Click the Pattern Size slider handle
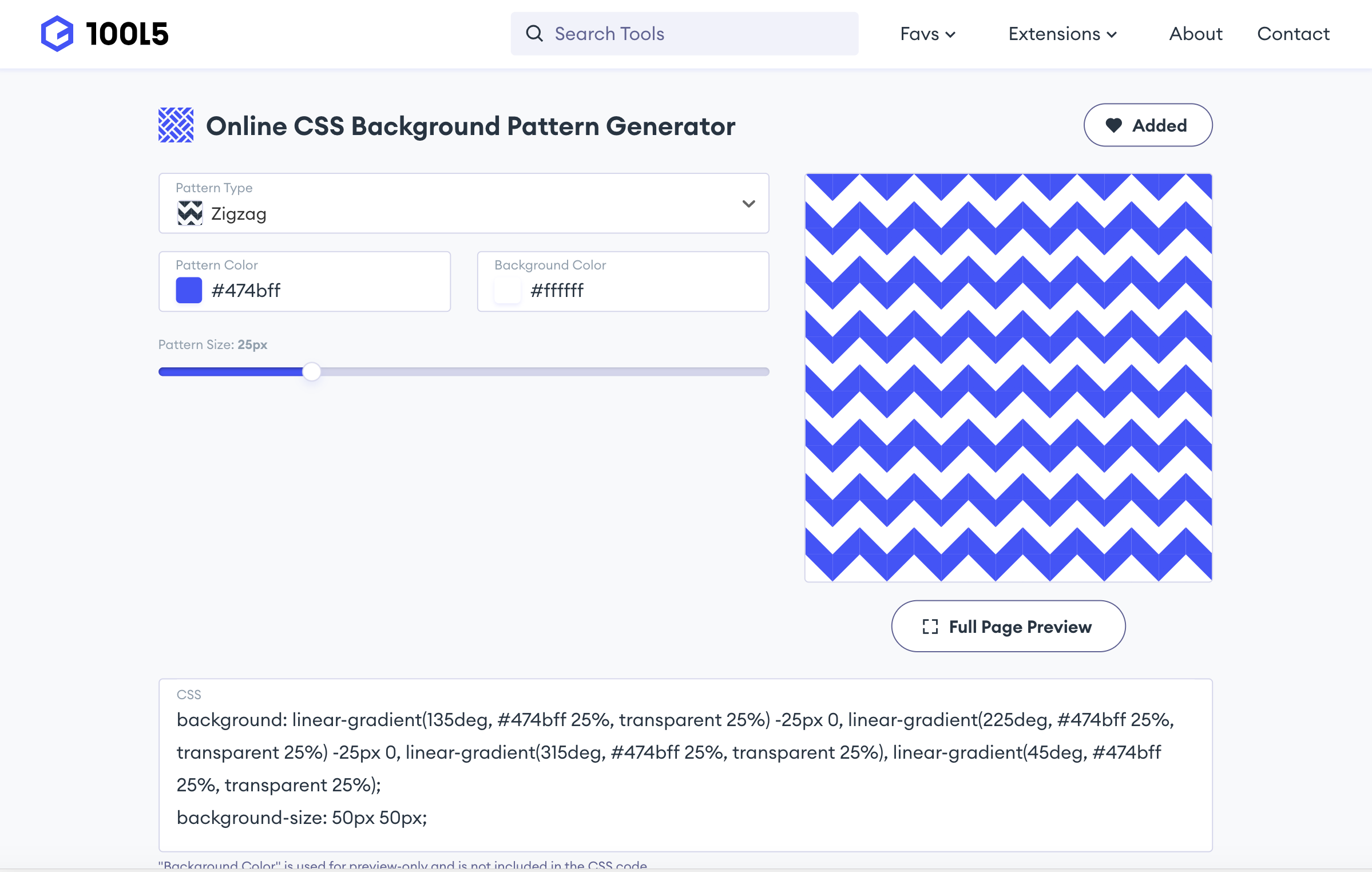 [x=311, y=371]
